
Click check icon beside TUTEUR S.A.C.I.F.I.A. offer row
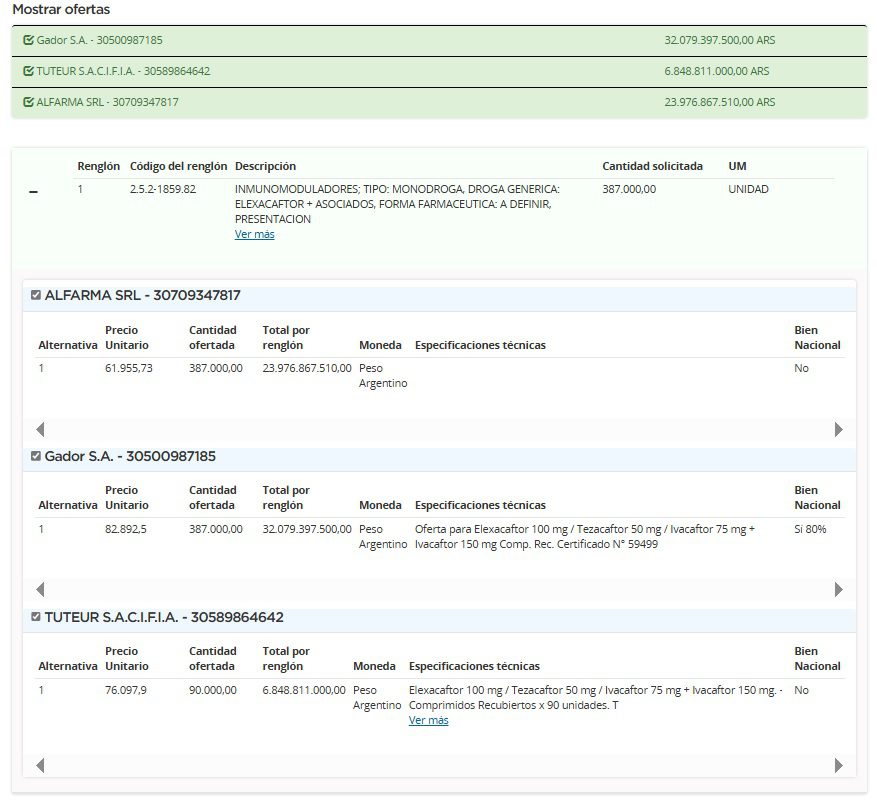tap(28, 72)
